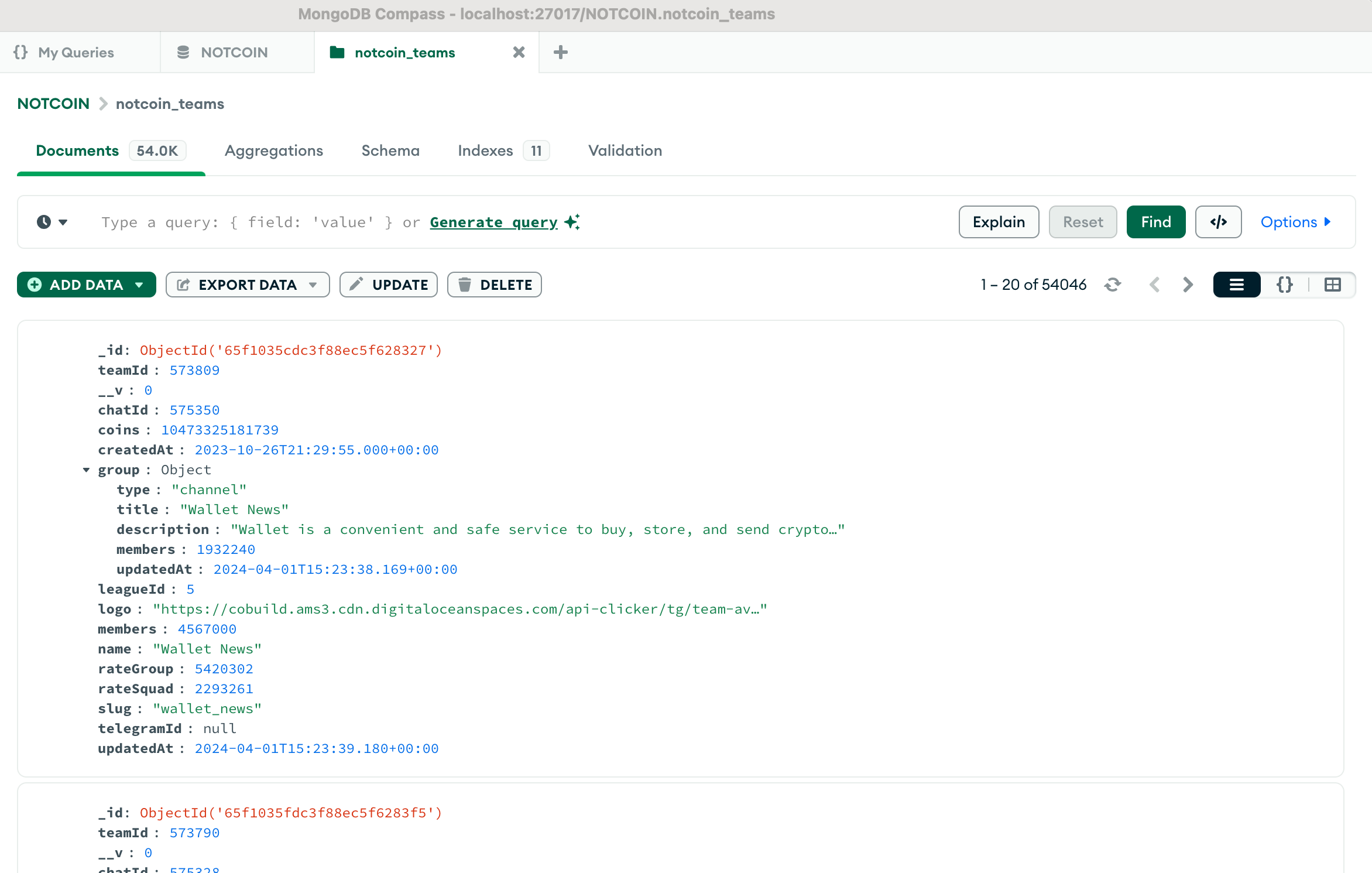Click the Generate query link
This screenshot has width=1372, height=873.
point(493,222)
